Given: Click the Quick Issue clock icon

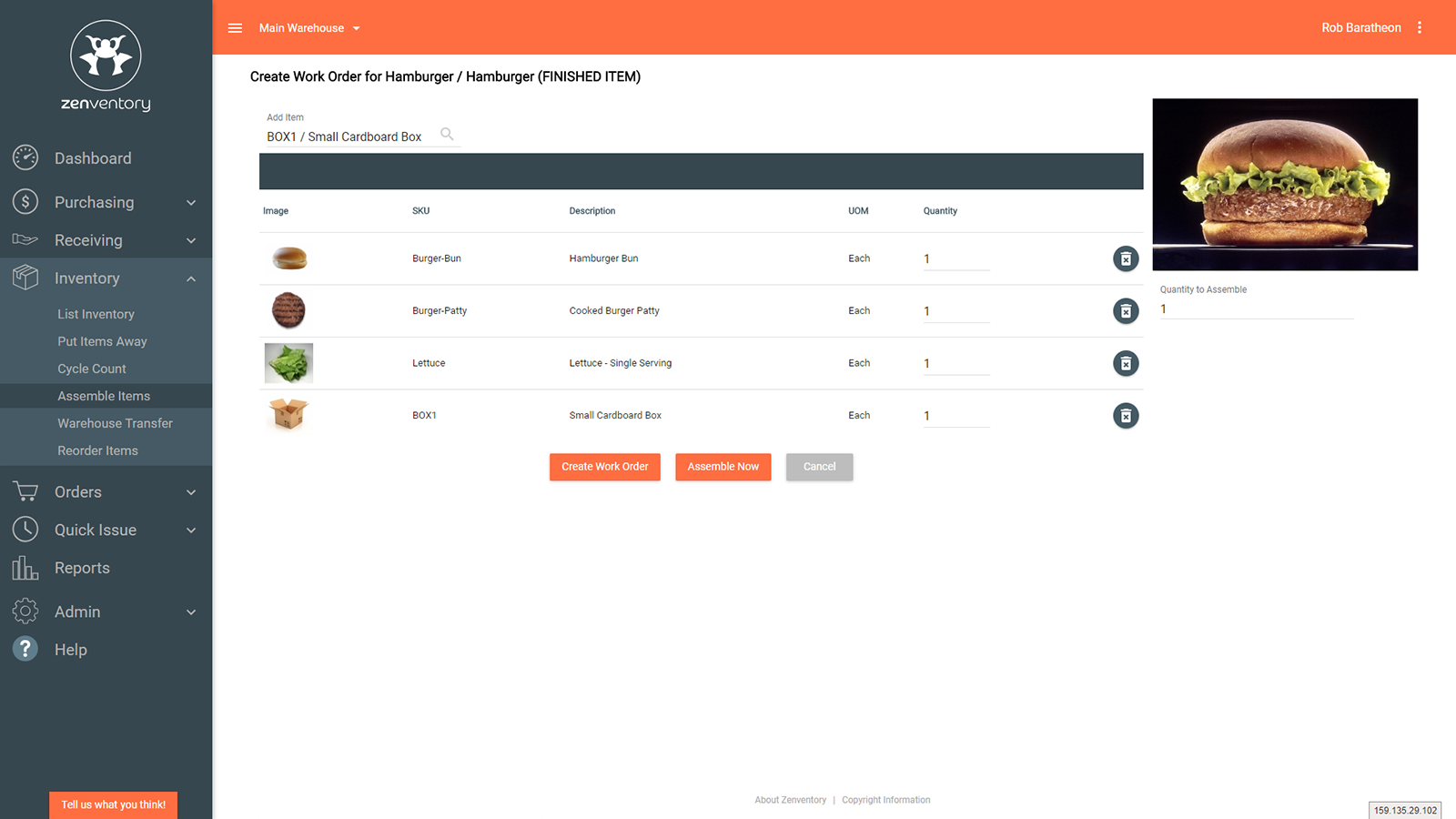Looking at the screenshot, I should pos(25,529).
